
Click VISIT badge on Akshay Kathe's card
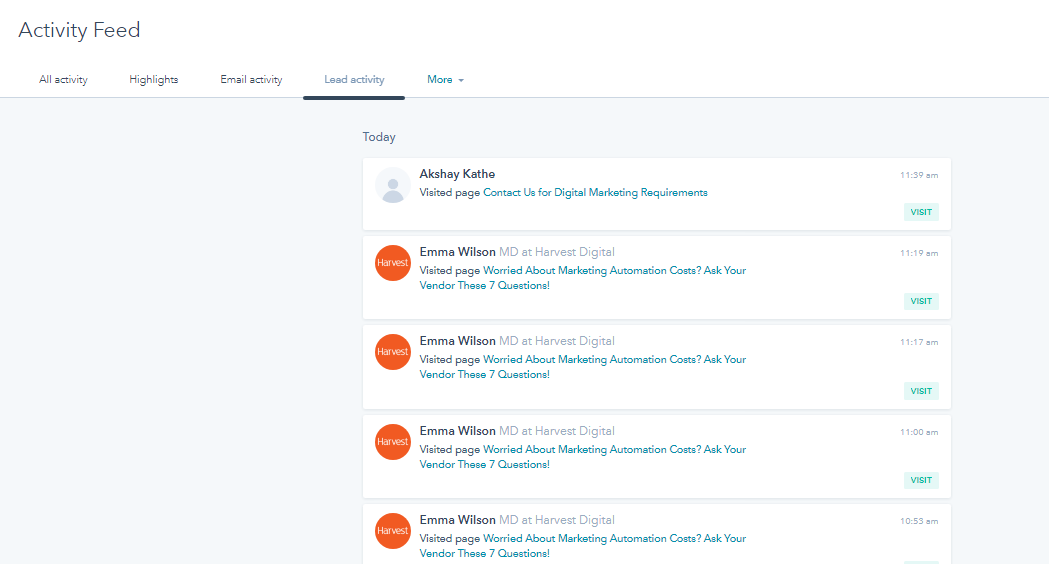click(x=921, y=212)
